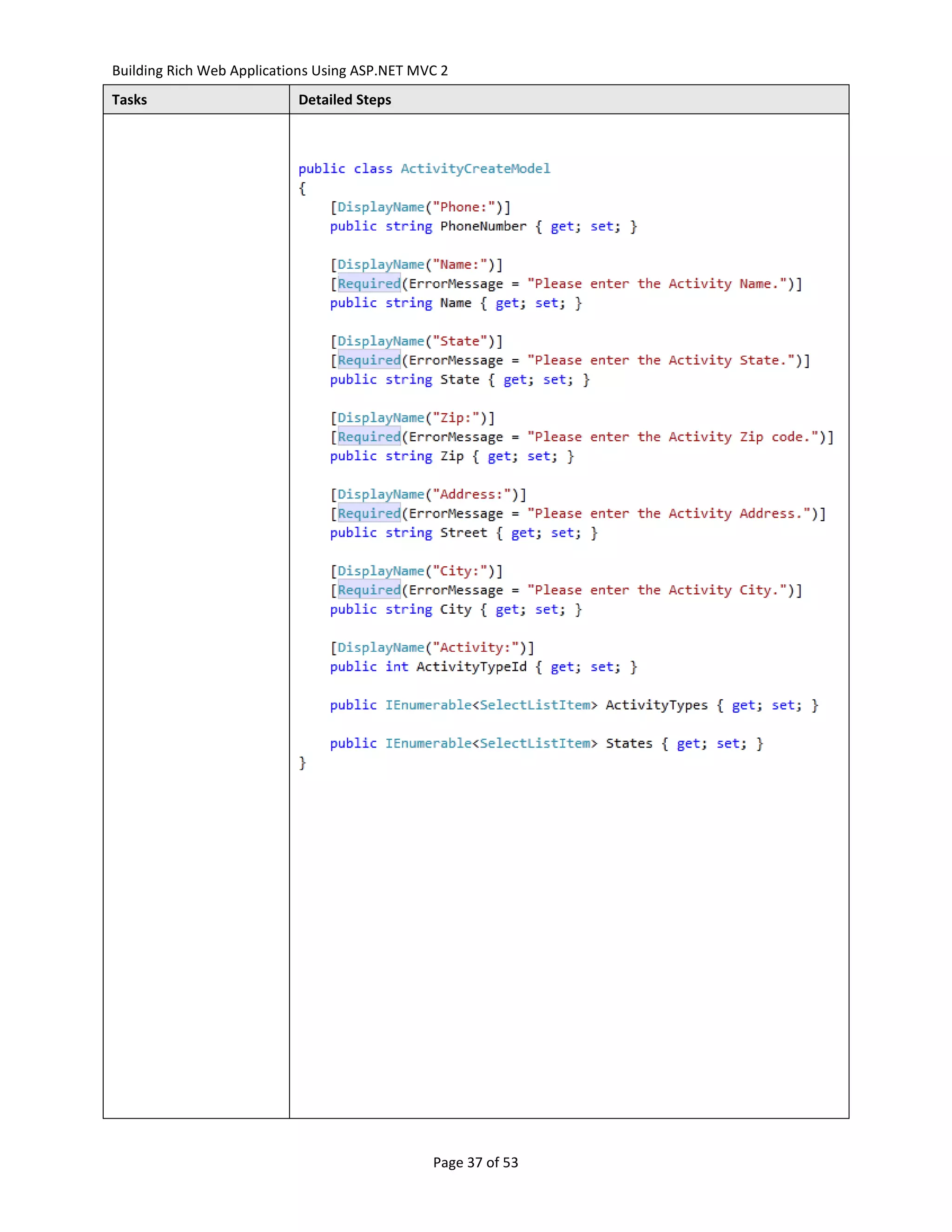Click the 'Please enter the Activity Address.' line

pos(577,514)
